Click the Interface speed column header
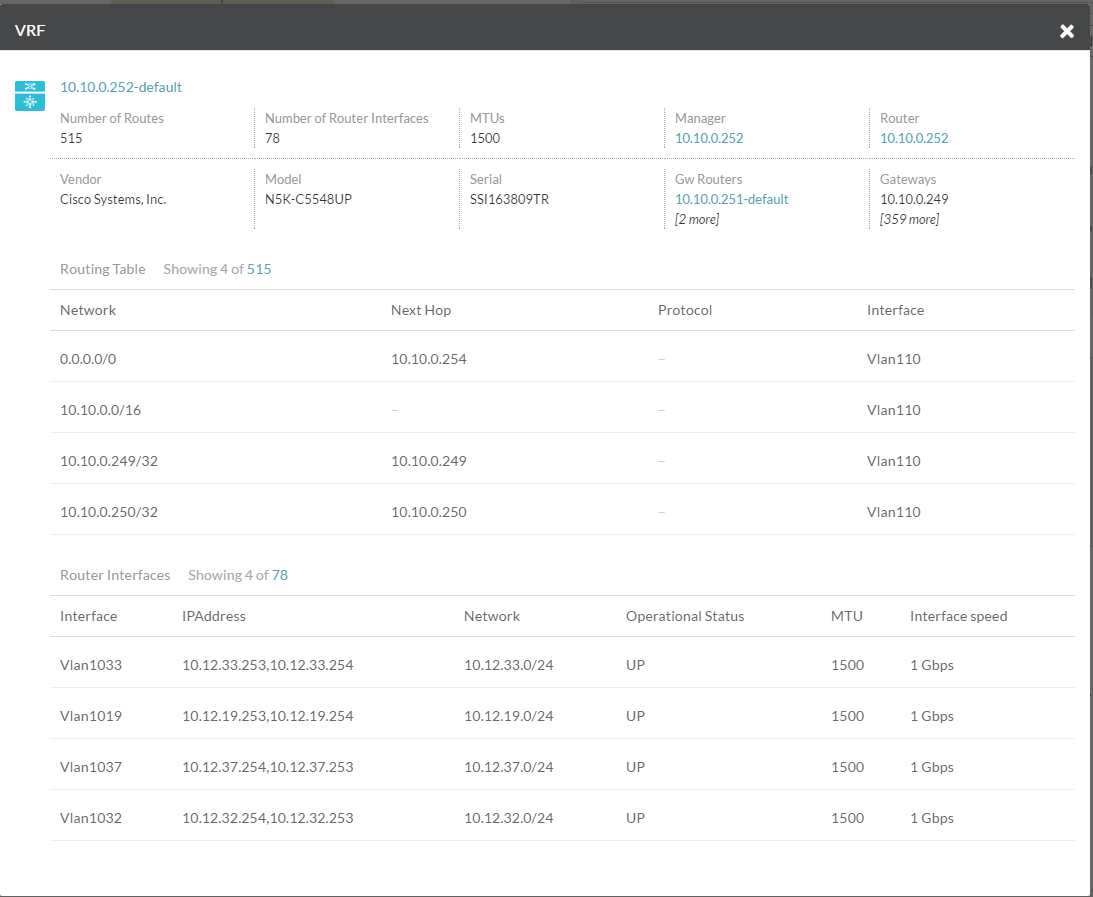Viewport: 1093px width, 897px height. [958, 616]
